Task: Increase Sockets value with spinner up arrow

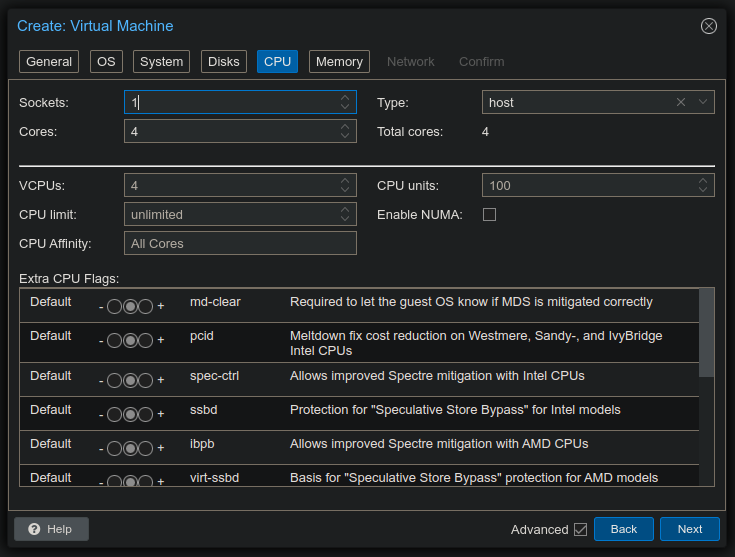Action: coord(346,98)
